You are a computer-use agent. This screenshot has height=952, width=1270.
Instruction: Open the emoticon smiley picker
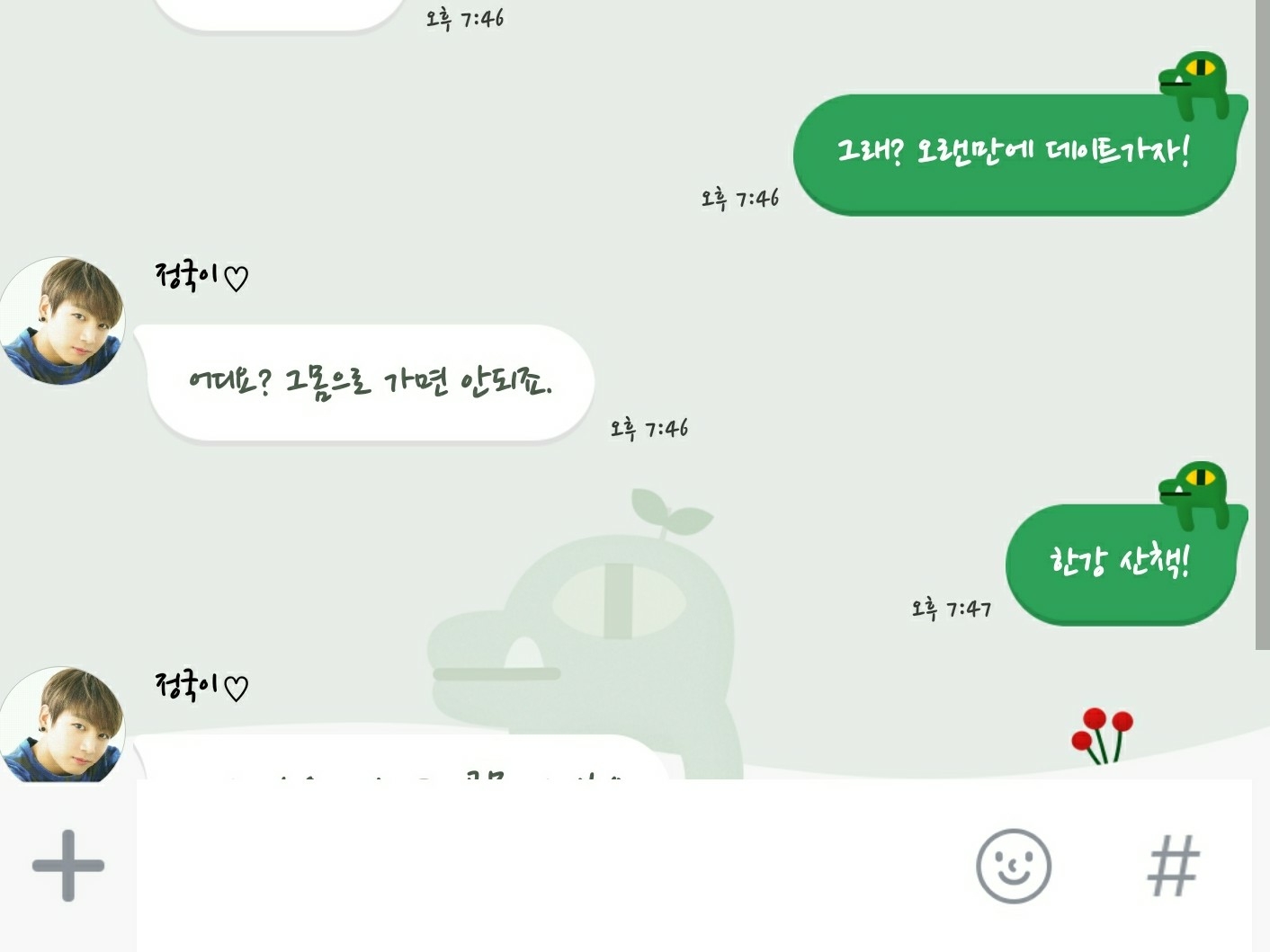click(1014, 866)
